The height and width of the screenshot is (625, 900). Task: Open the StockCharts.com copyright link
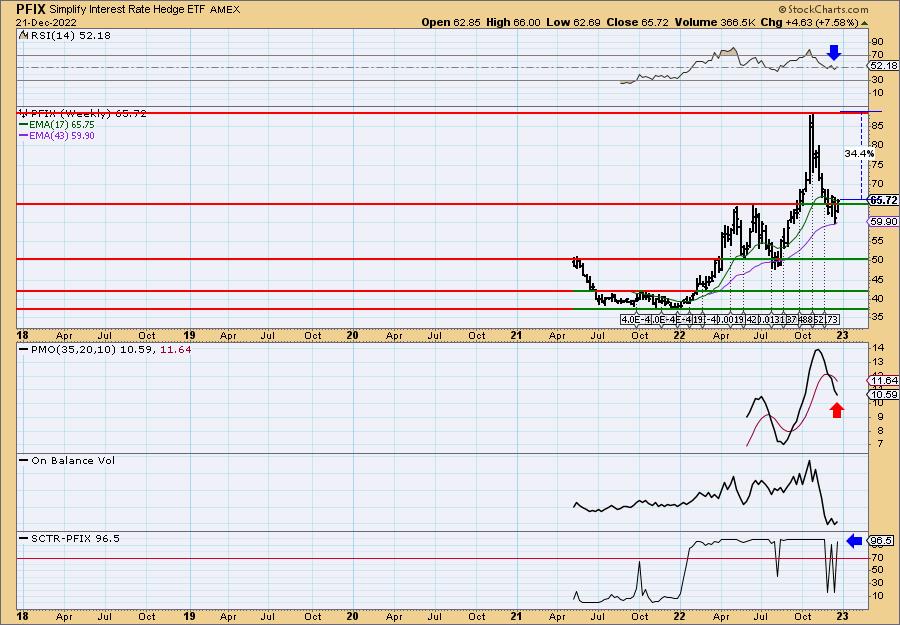[x=823, y=9]
